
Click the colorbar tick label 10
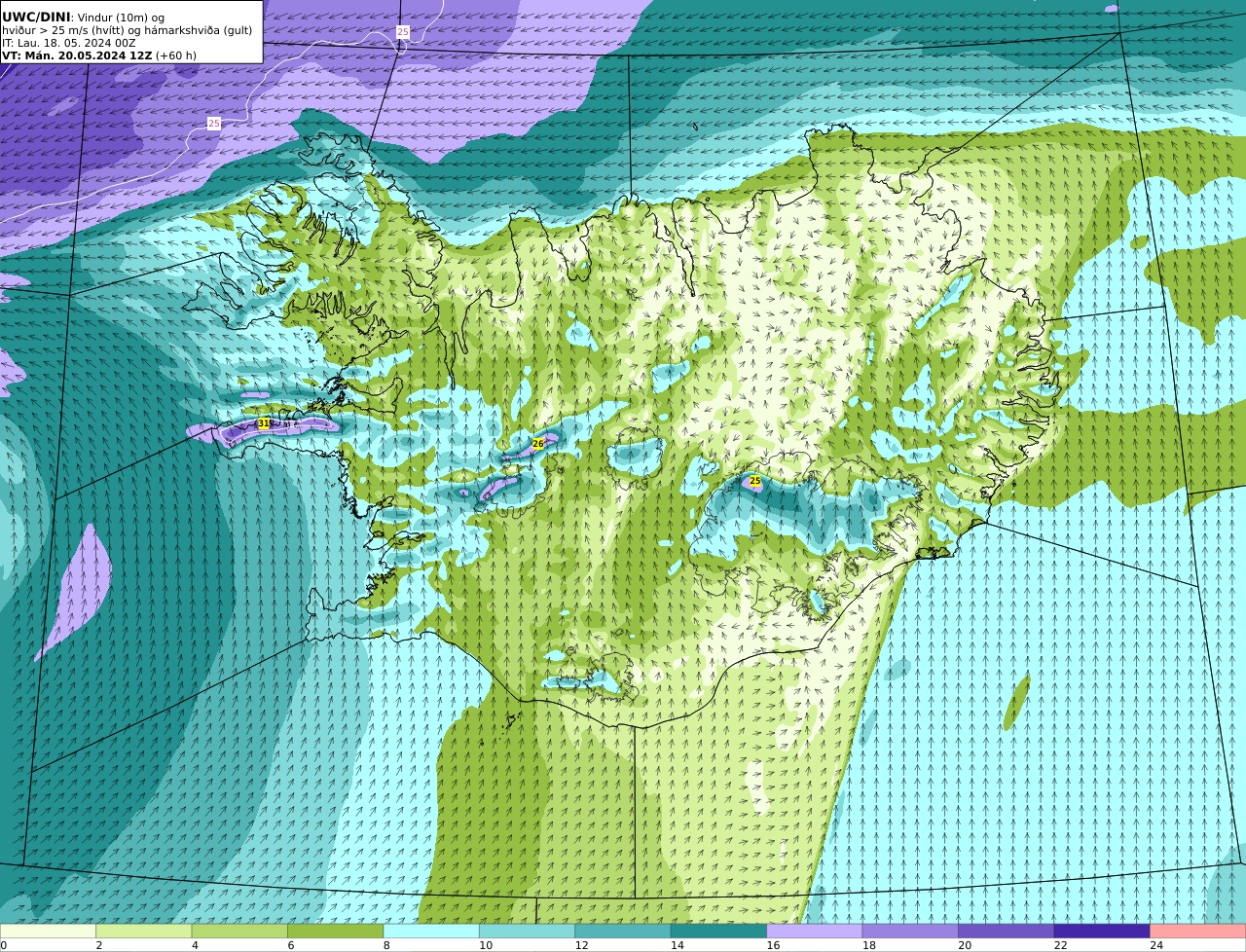pyautogui.click(x=486, y=945)
